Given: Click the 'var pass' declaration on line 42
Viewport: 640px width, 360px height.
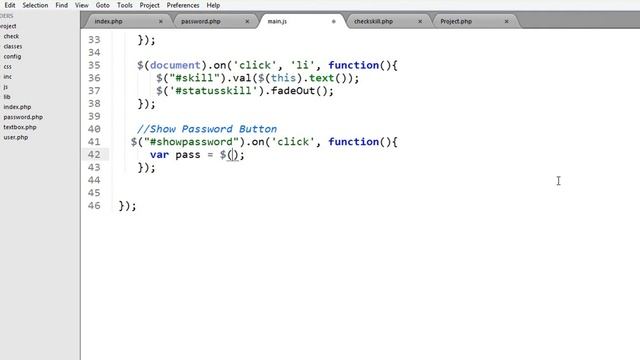Looking at the screenshot, I should (x=175, y=155).
